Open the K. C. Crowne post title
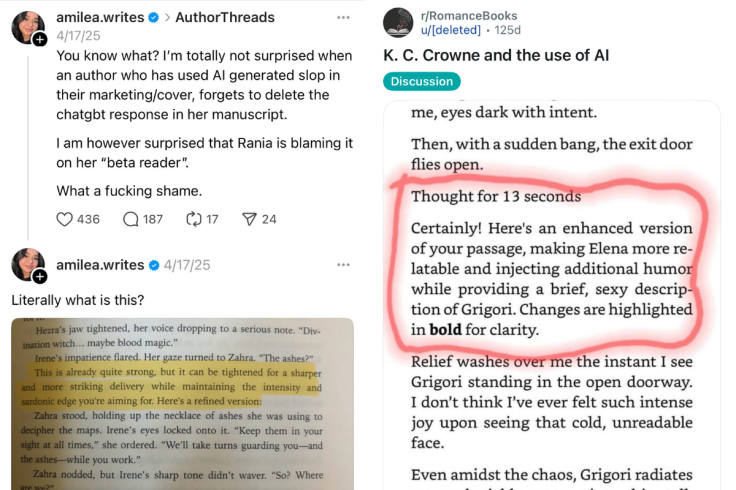736x490 pixels. (x=496, y=55)
